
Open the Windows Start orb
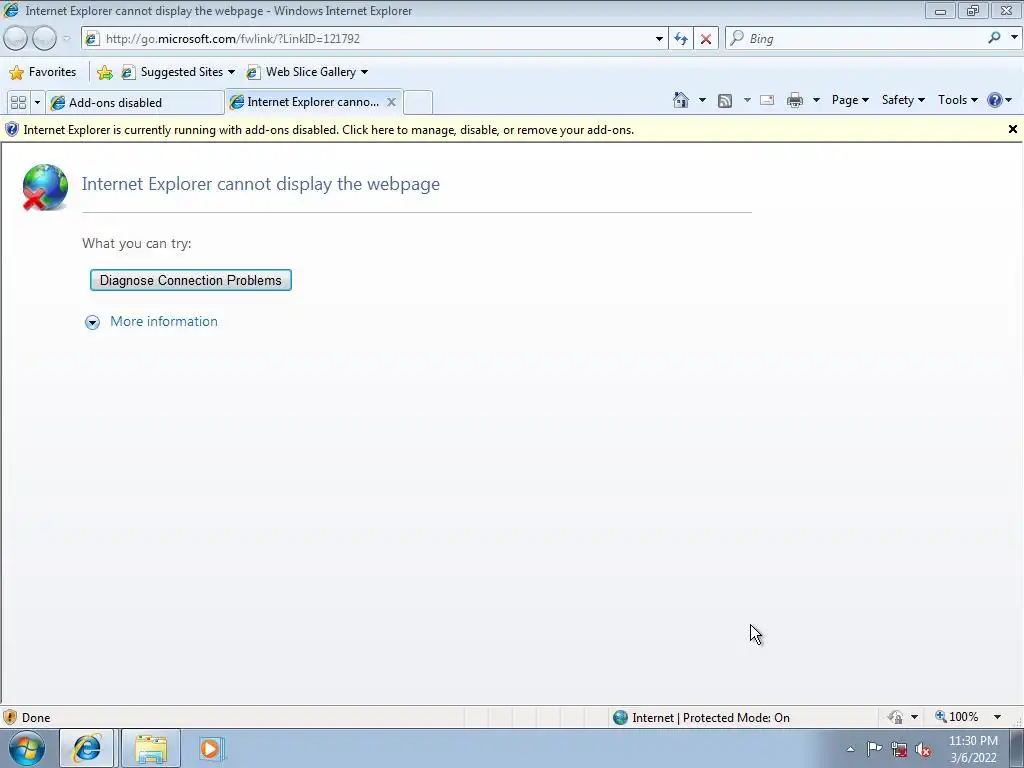[x=27, y=748]
